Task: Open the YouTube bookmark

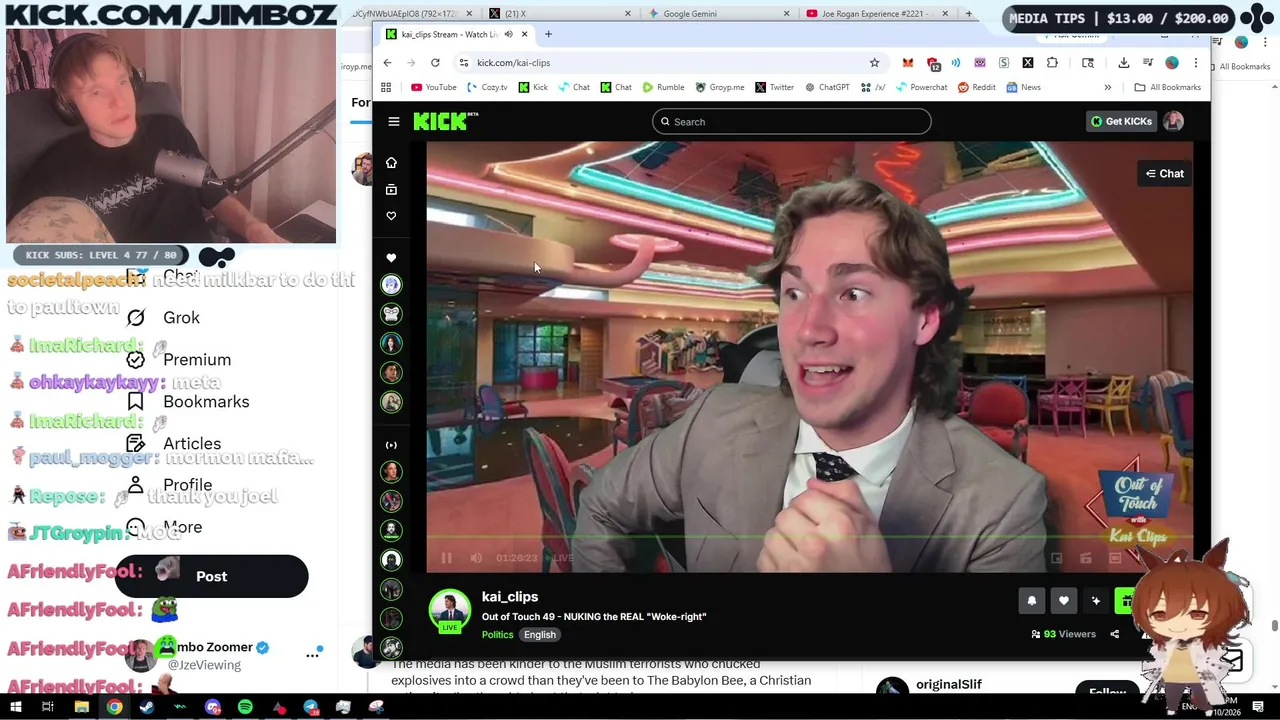Action: [434, 87]
